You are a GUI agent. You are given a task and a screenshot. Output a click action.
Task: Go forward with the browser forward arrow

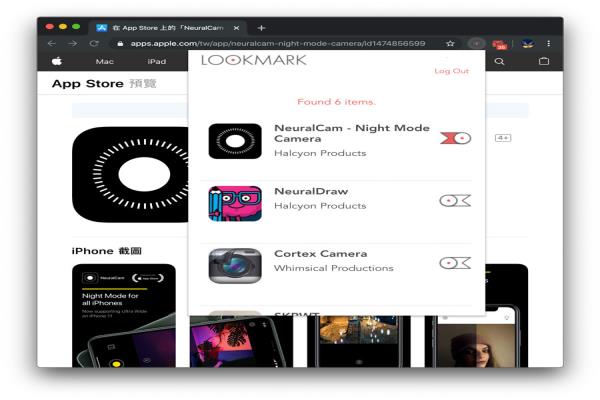[72, 44]
